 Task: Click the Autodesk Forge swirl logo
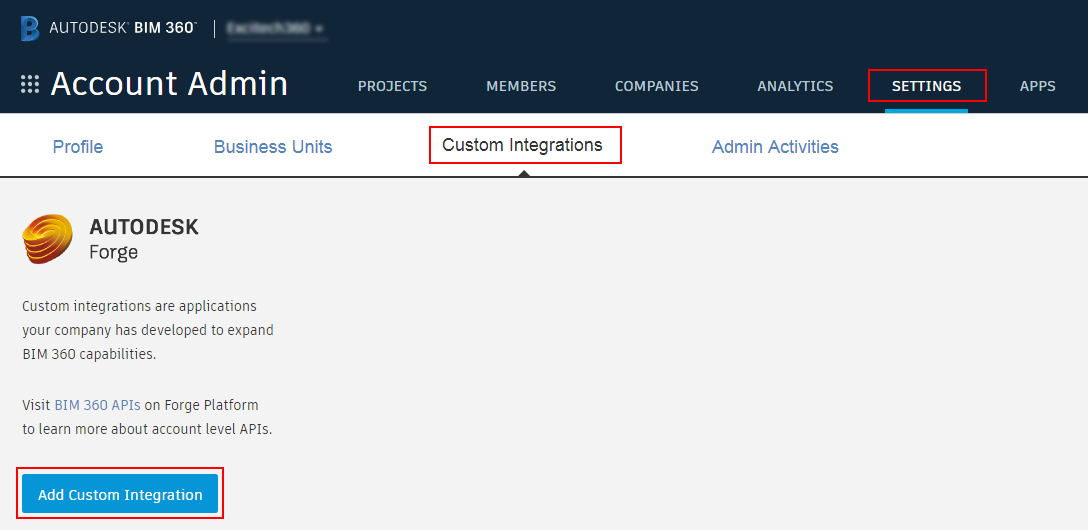[x=48, y=239]
